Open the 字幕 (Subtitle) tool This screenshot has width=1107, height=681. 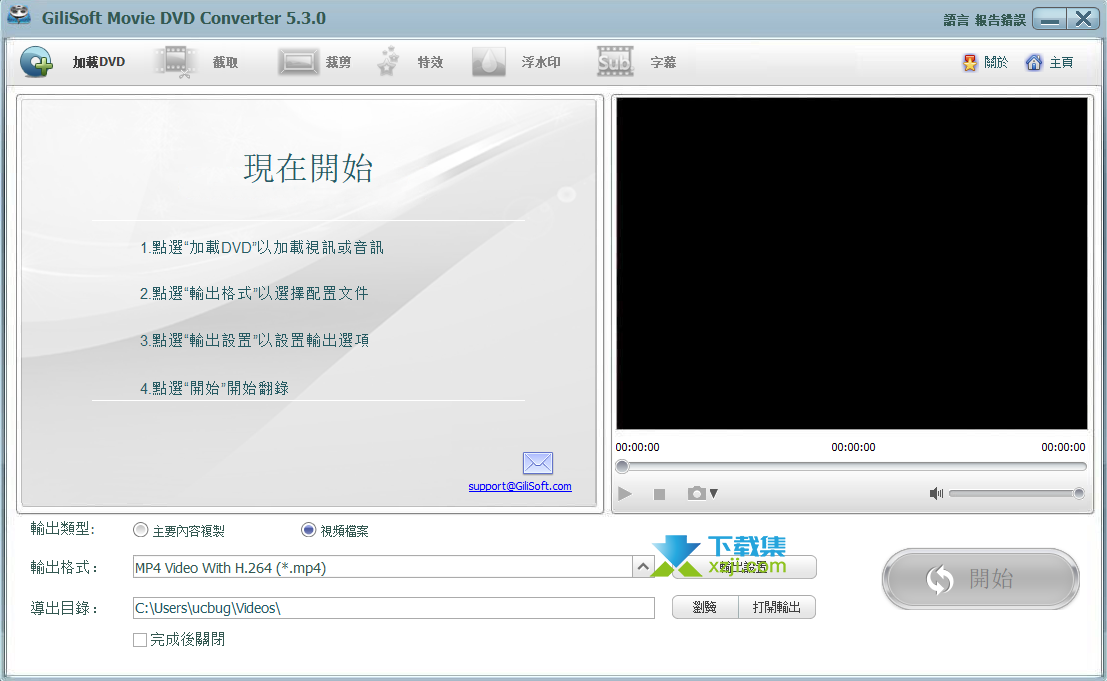pos(637,62)
